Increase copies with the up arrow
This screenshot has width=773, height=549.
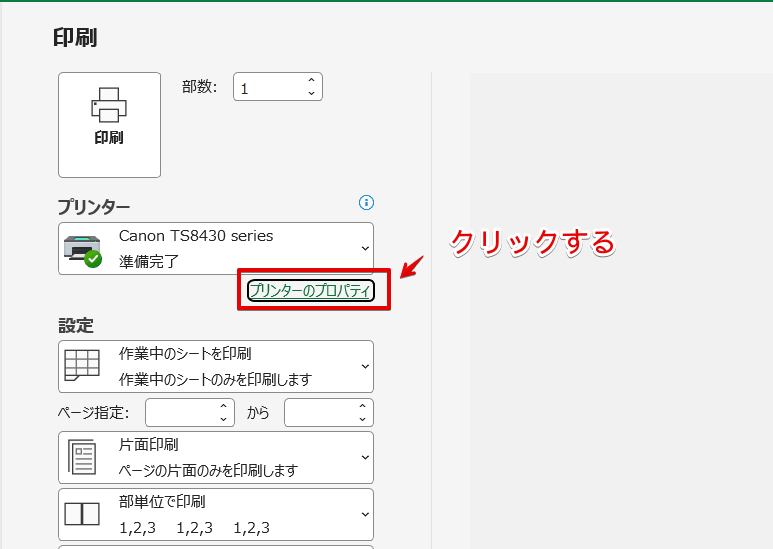311,80
